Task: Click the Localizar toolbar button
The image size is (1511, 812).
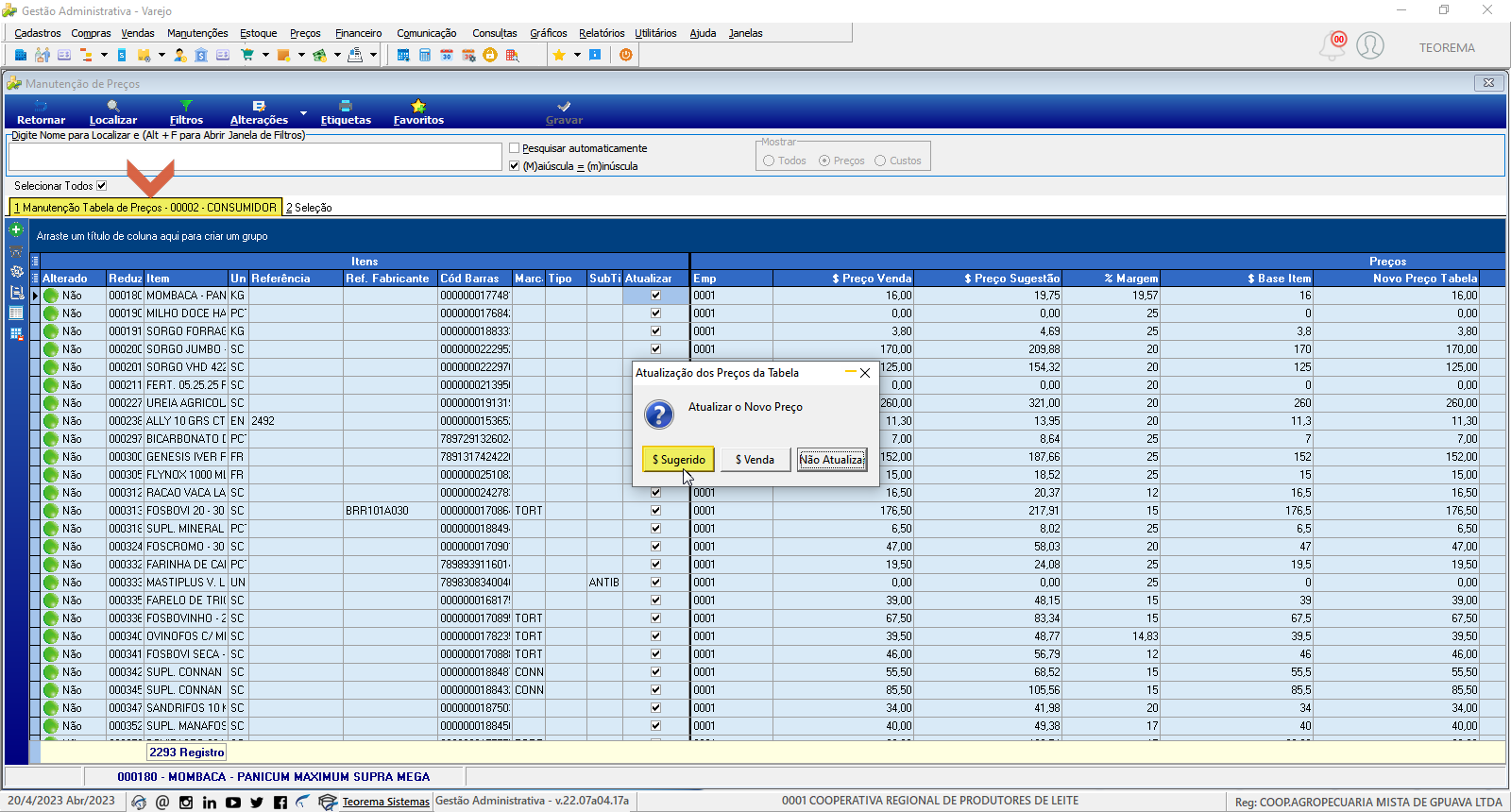Action: [x=113, y=112]
